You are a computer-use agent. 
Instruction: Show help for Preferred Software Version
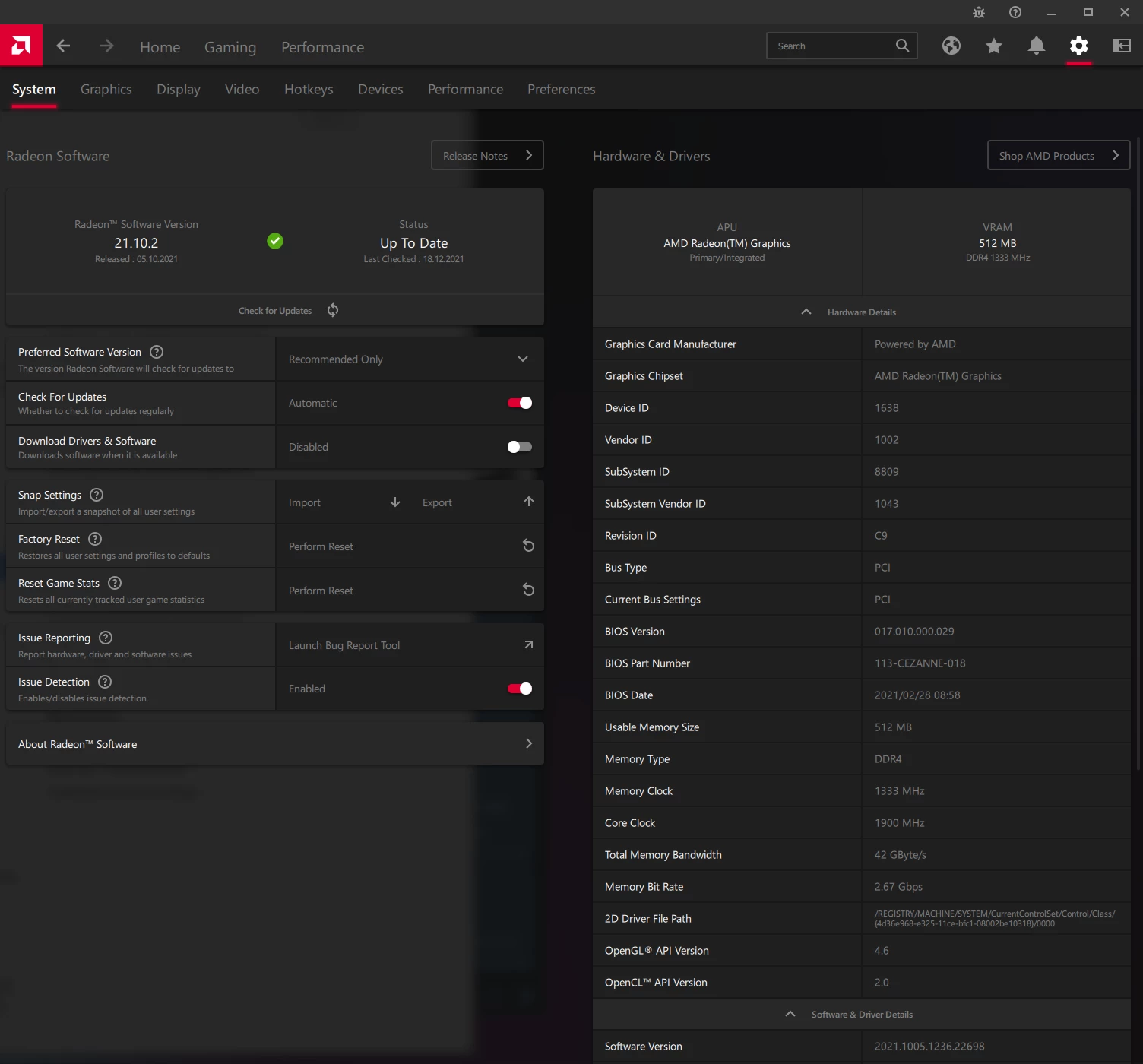point(157,352)
